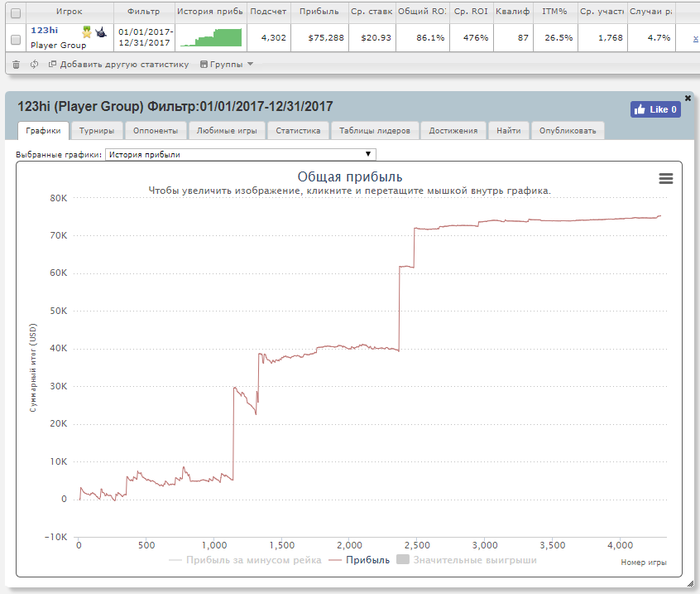Image resolution: width=700 pixels, height=594 pixels.
Task: Toggle Прибыль за минусом рейка legend item
Action: click(x=245, y=560)
